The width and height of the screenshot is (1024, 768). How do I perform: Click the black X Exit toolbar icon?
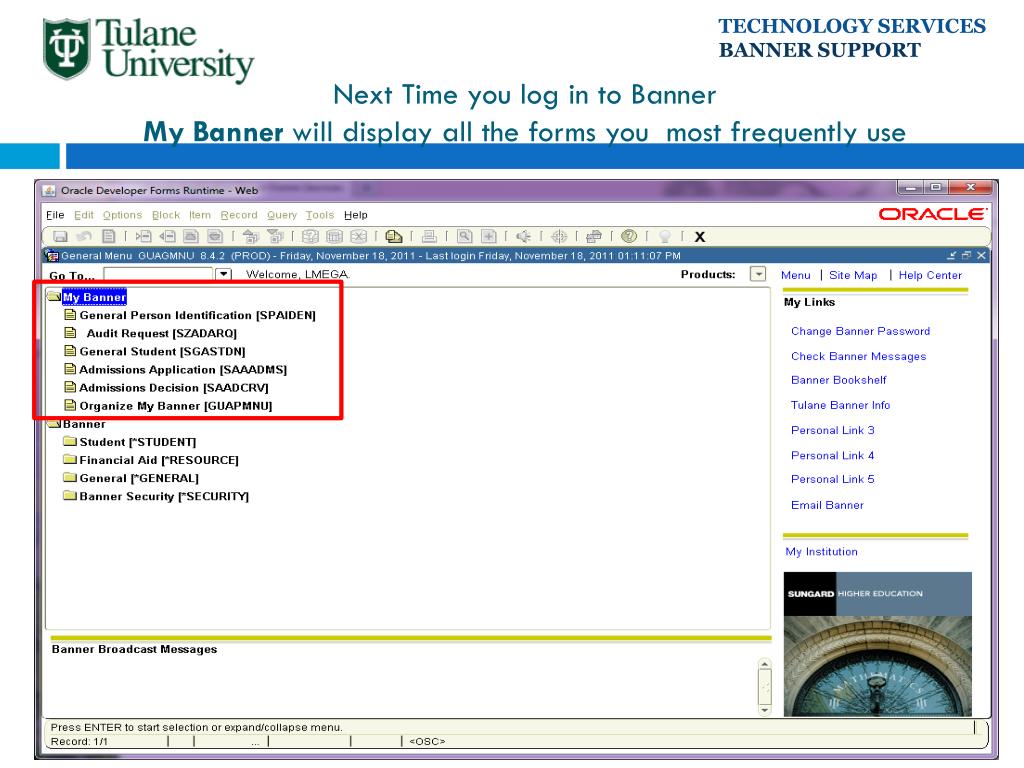tap(699, 237)
